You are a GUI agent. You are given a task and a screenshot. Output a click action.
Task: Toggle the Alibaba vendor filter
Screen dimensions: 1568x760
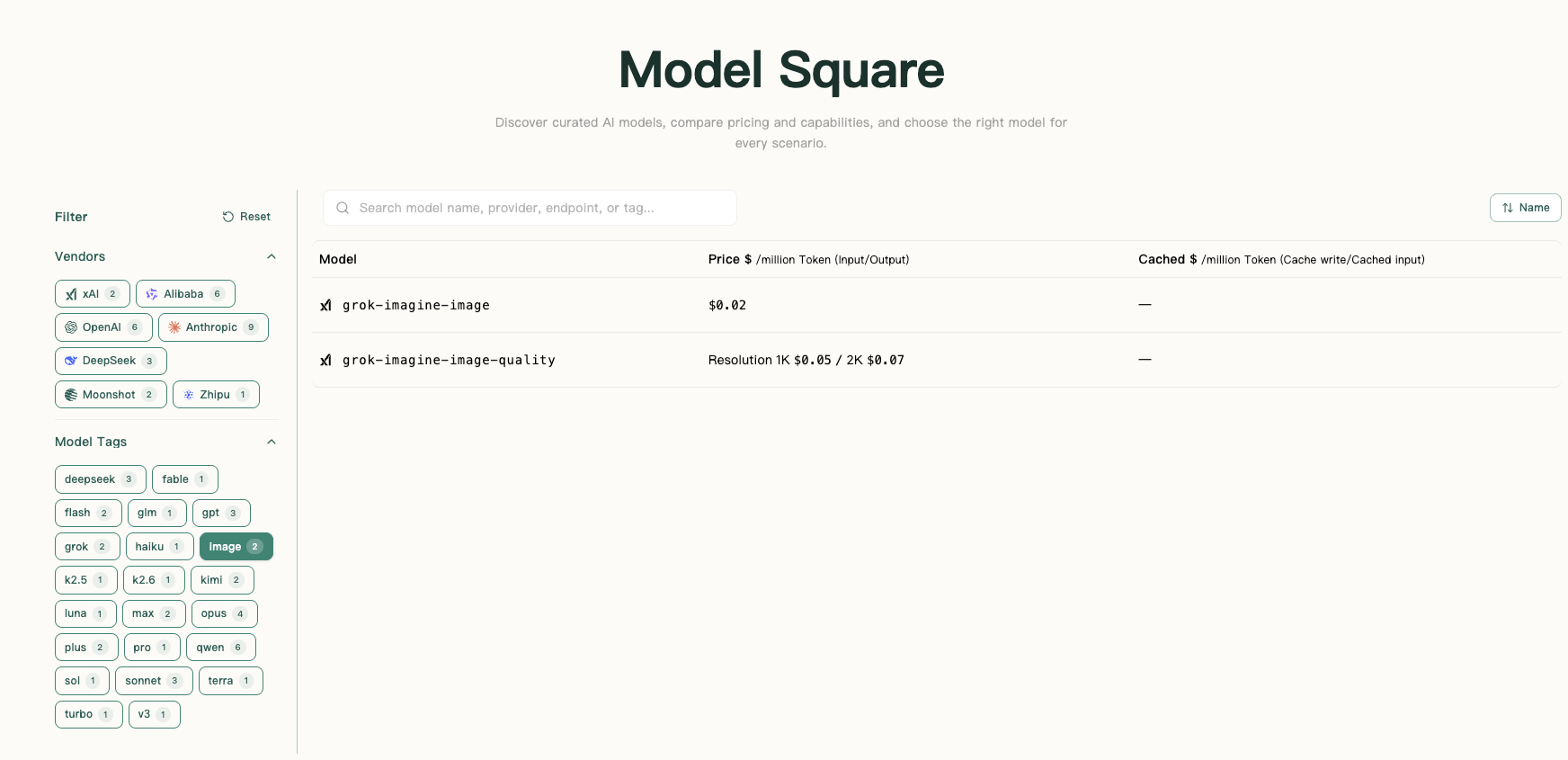185,294
